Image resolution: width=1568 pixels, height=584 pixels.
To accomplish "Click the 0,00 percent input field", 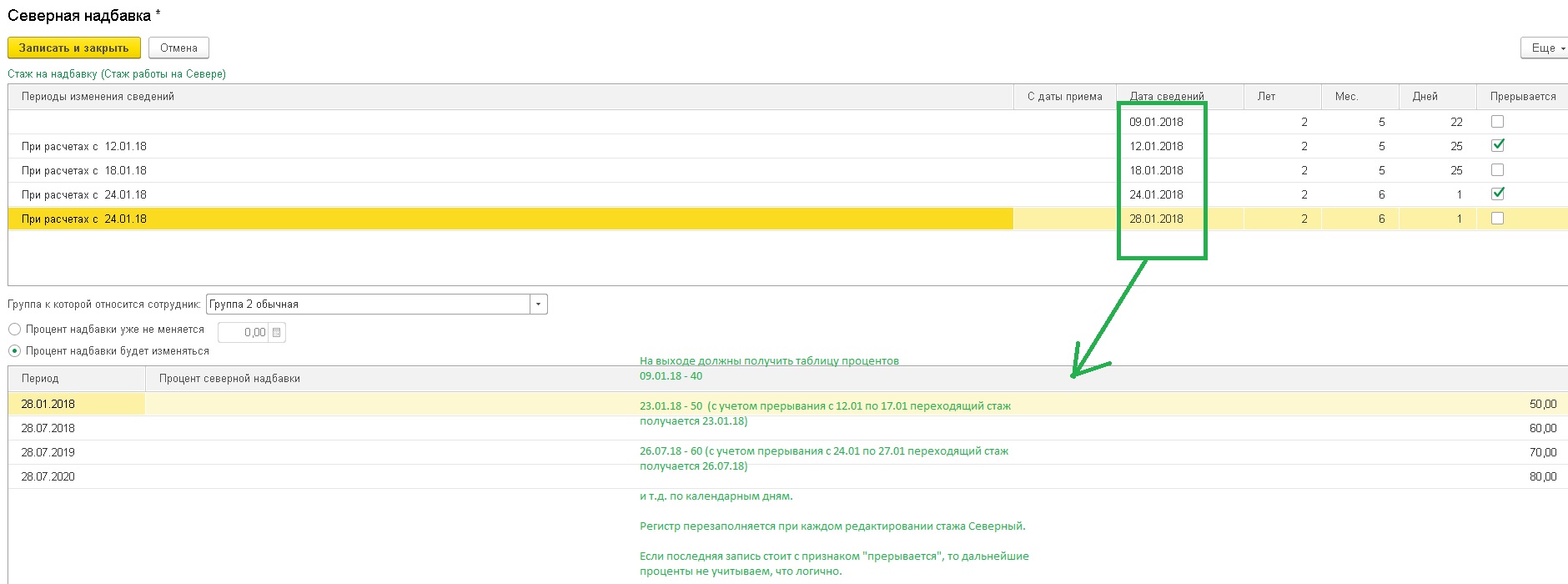I will (x=243, y=333).
